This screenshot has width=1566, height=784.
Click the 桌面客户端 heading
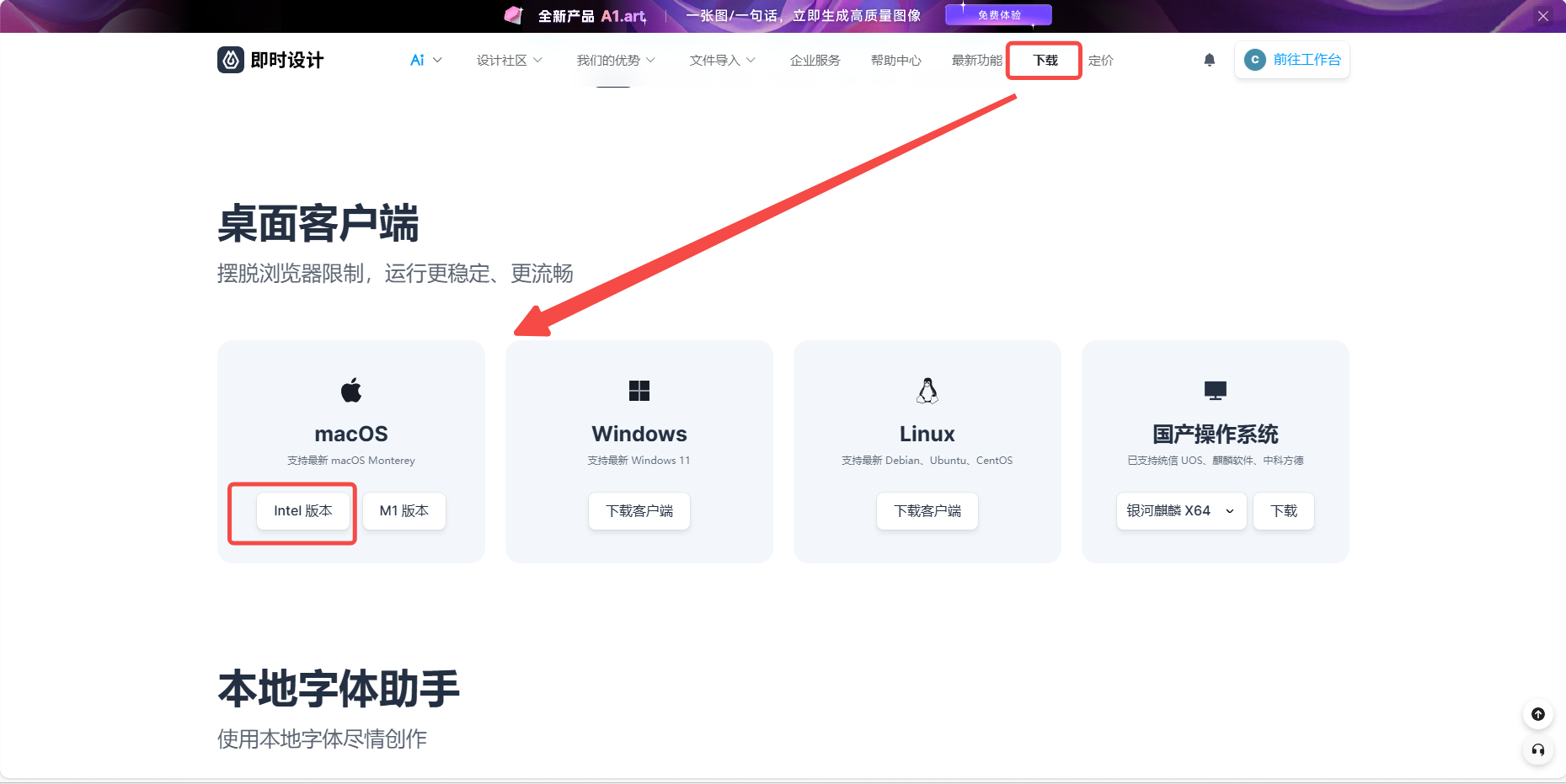coord(318,224)
